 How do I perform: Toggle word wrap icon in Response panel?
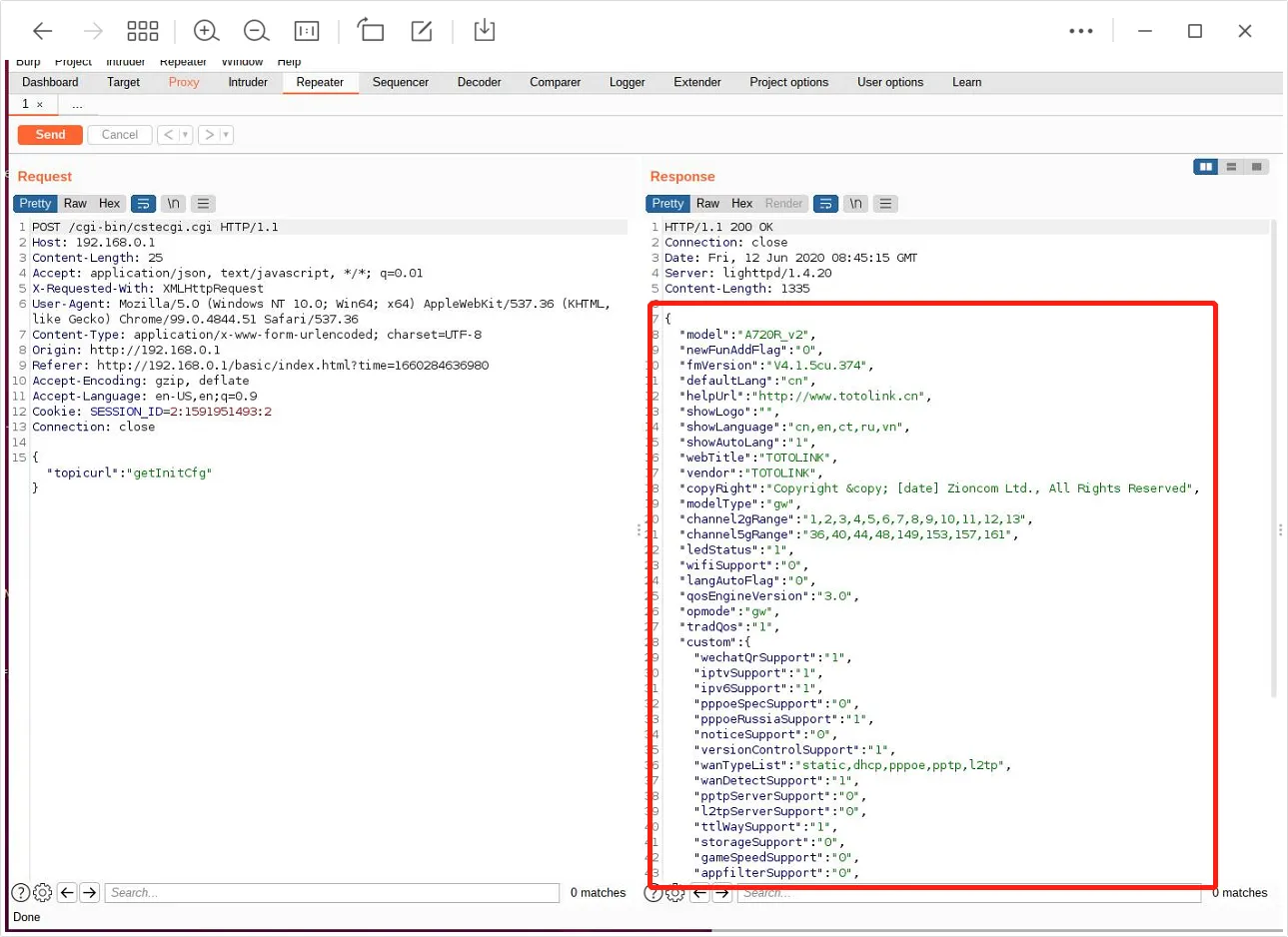(826, 204)
